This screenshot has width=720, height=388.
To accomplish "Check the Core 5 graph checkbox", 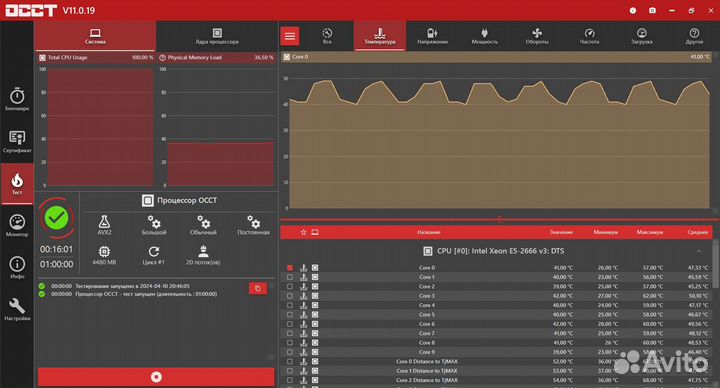I will click(x=290, y=315).
